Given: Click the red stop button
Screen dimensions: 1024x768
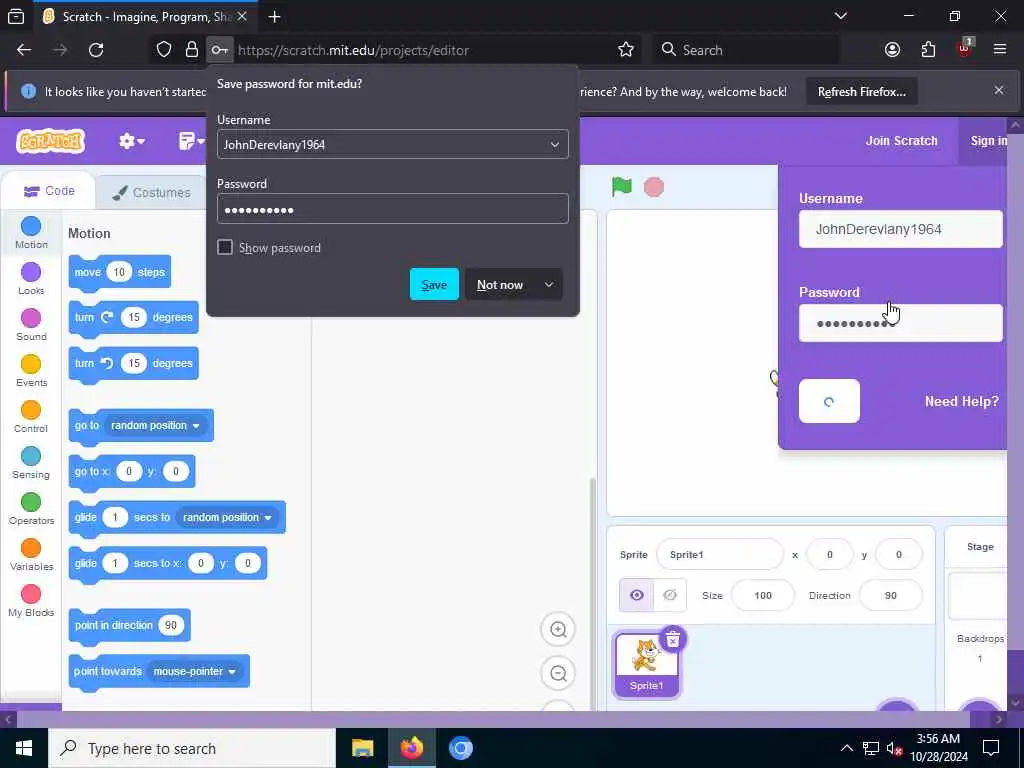Looking at the screenshot, I should click(654, 187).
